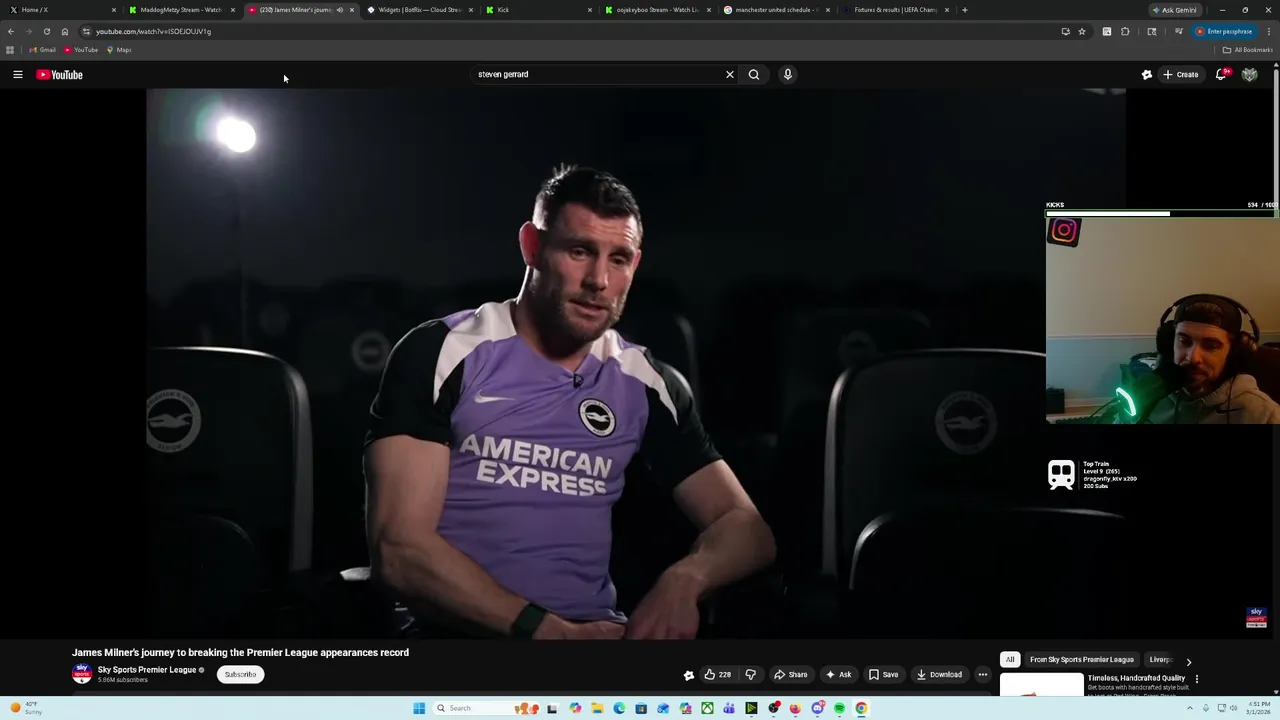The height and width of the screenshot is (720, 1280).
Task: Click the Create button on YouTube
Action: coord(1180,74)
